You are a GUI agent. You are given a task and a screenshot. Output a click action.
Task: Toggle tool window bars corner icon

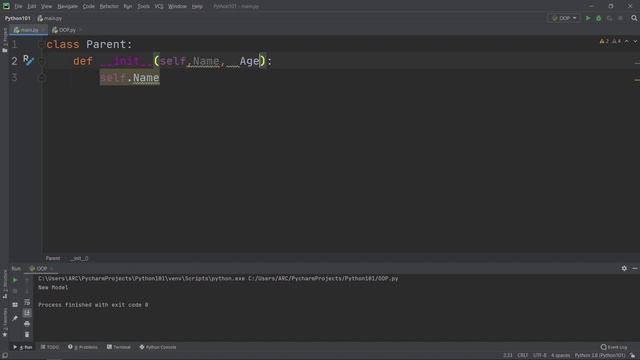click(4, 356)
